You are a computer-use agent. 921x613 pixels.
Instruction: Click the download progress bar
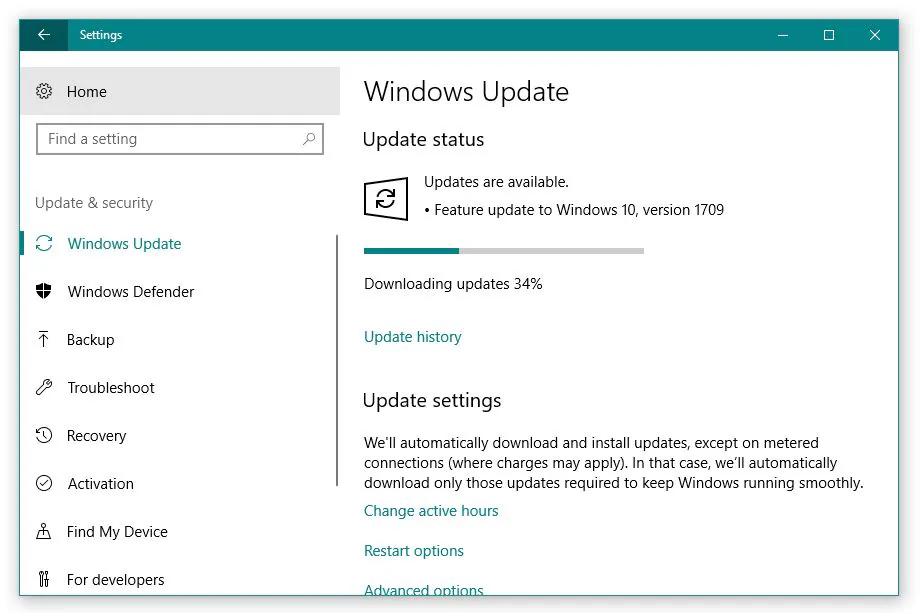(x=503, y=251)
